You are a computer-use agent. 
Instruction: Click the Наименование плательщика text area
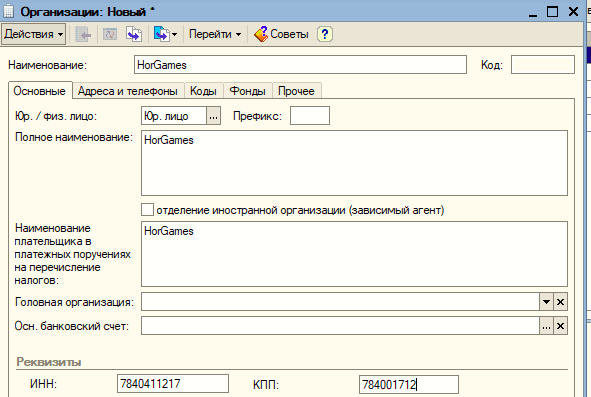click(x=354, y=254)
